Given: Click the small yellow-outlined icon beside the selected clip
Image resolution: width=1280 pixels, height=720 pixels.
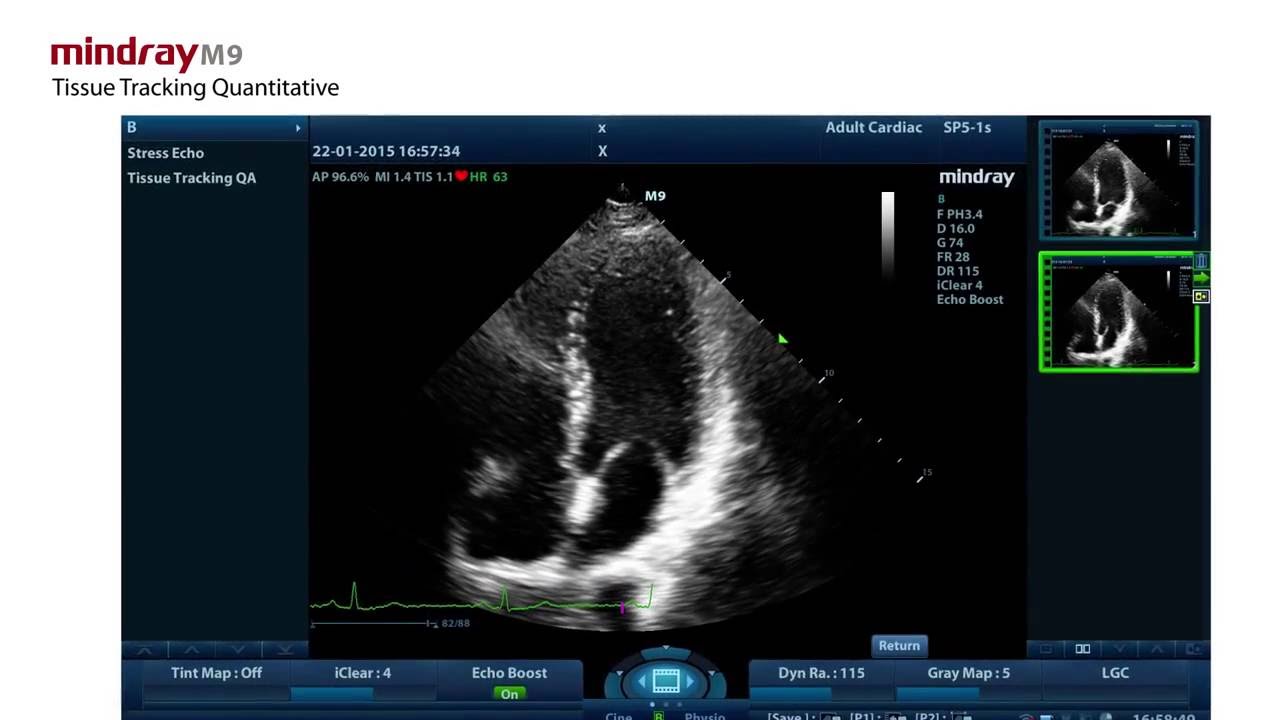Looking at the screenshot, I should (1201, 296).
